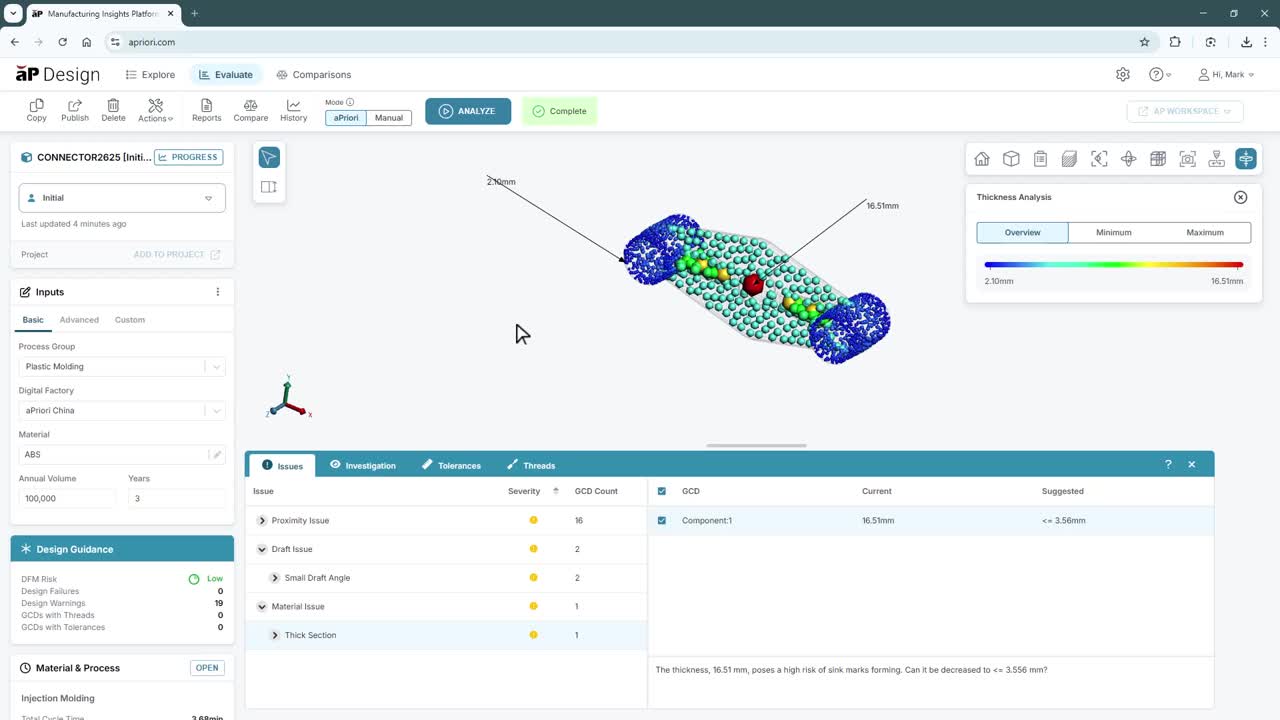This screenshot has width=1280, height=720.
Task: Uncheck the Component:1 checkbox
Action: (662, 520)
